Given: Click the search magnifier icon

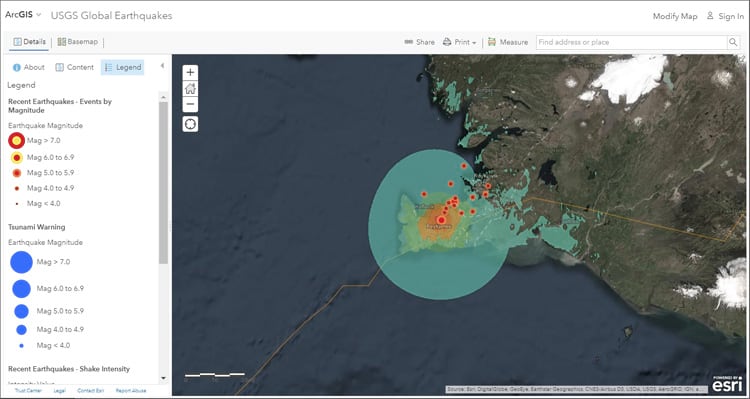Looking at the screenshot, I should [x=733, y=42].
